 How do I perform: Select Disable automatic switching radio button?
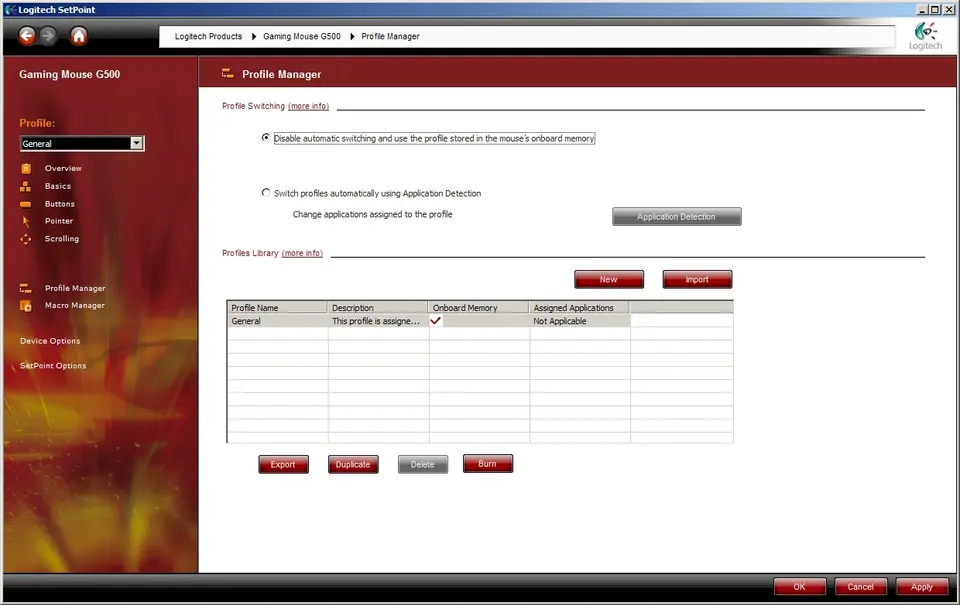point(265,138)
